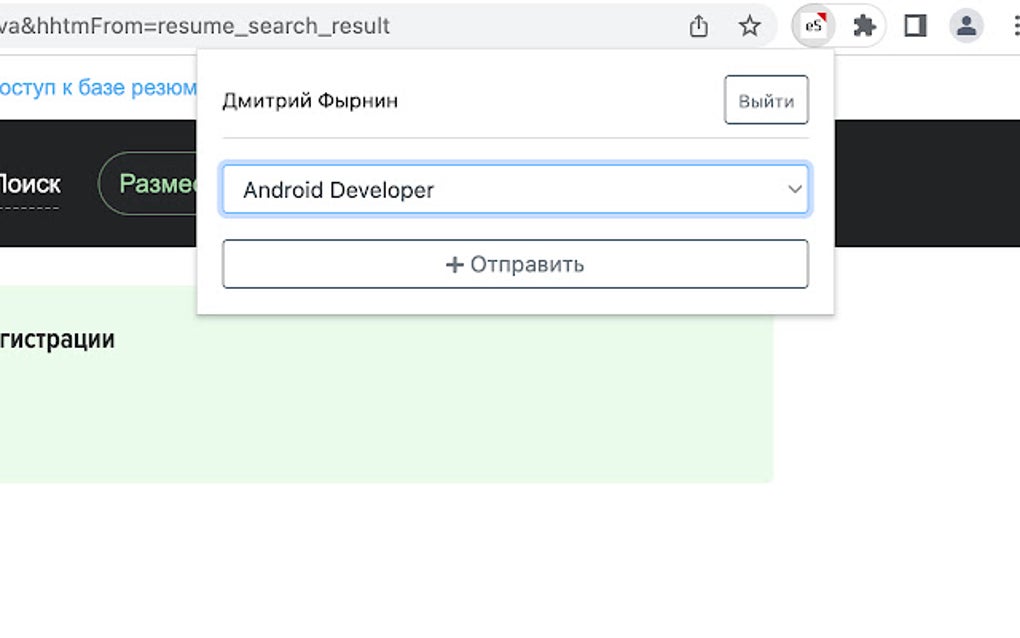Click the share page icon in address bar
The image size is (1020, 638).
[699, 26]
